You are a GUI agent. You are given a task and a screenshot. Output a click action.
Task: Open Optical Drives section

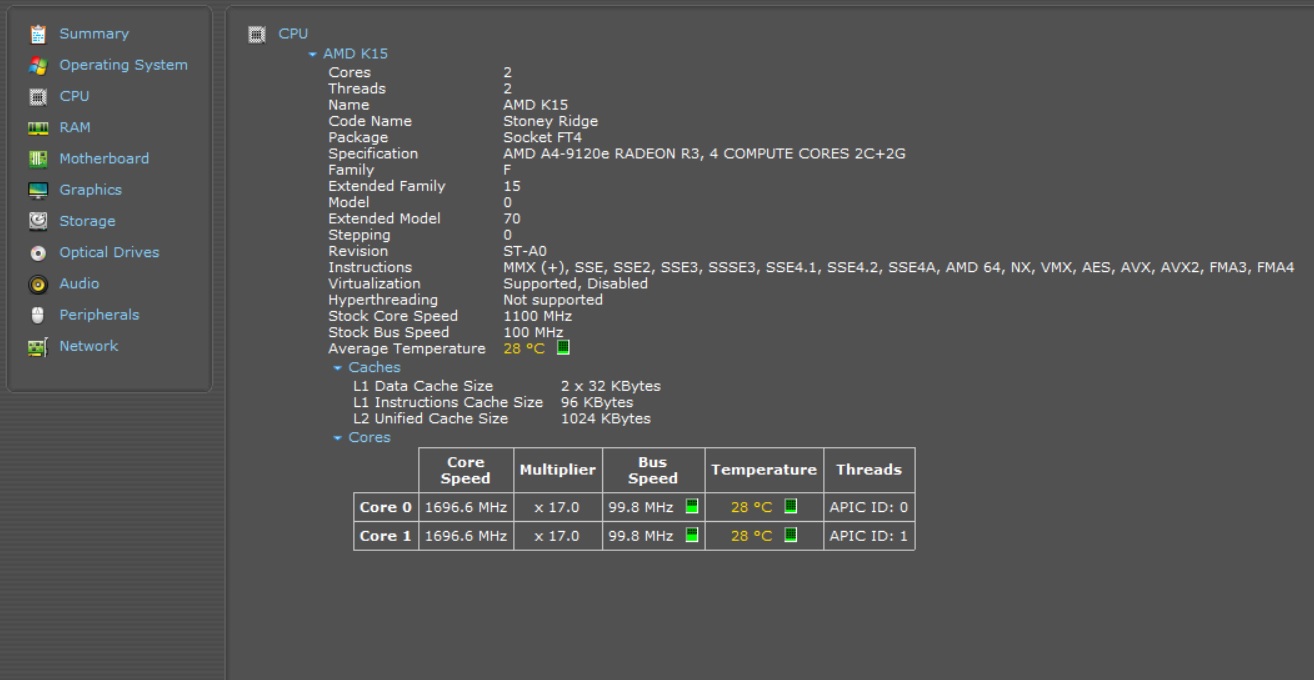click(x=109, y=253)
